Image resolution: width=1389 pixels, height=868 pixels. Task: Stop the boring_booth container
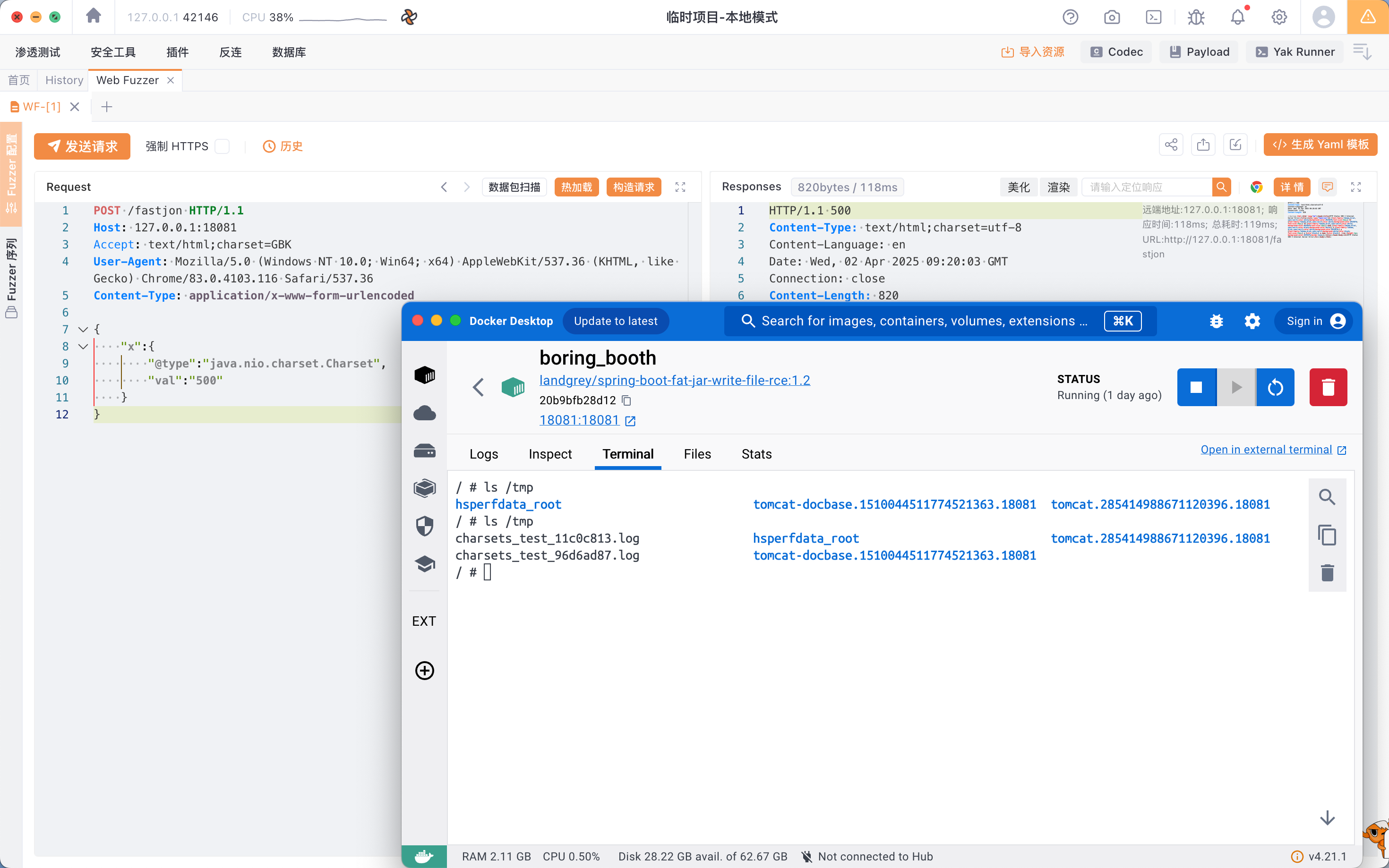pos(1196,388)
